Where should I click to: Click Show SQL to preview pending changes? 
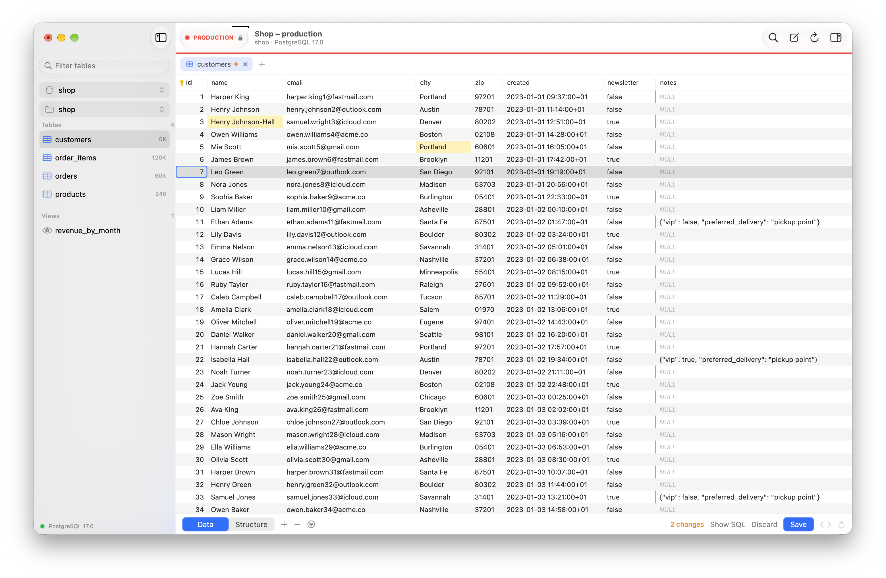click(727, 524)
